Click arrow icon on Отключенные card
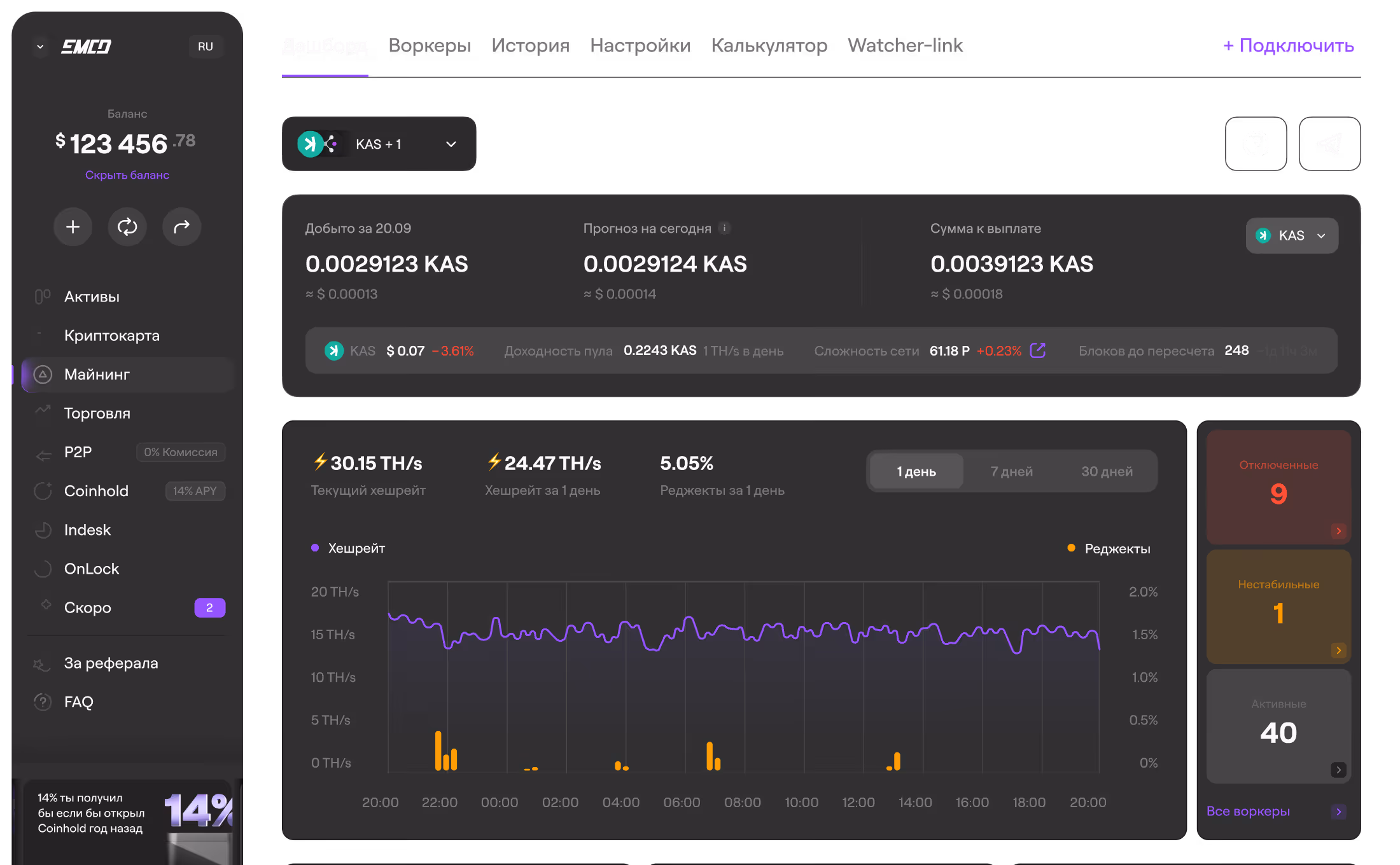This screenshot has height=865, width=1400. pos(1338,531)
